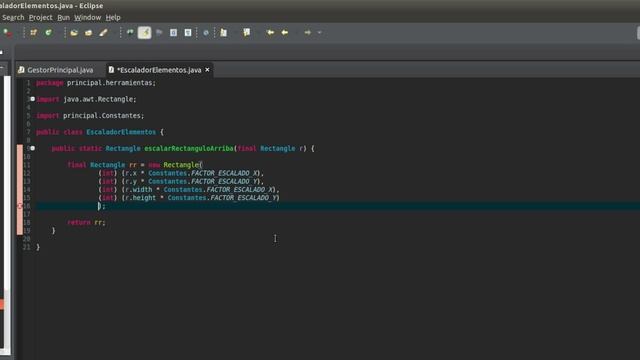Open the forward history dropdown arrow
The image size is (640, 360).
pos(320,33)
